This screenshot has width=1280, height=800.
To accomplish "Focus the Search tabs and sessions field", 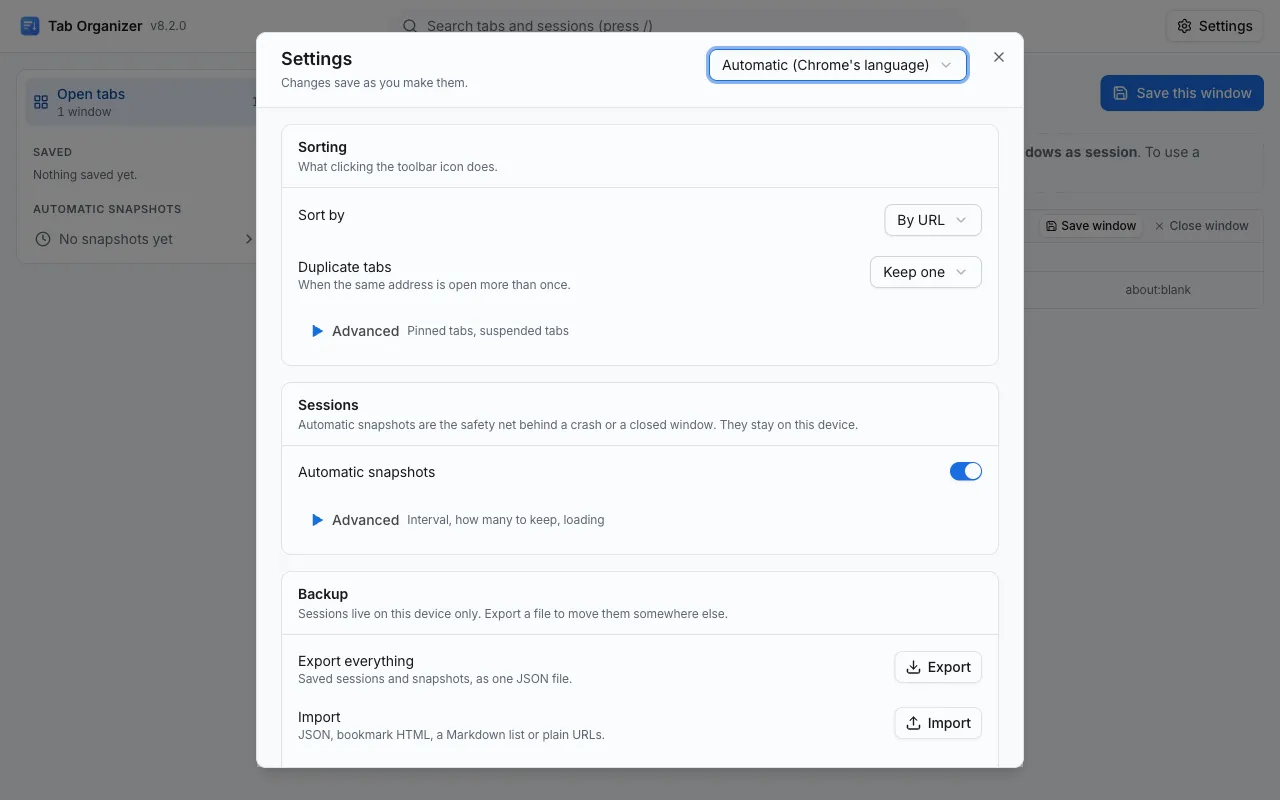I will [676, 26].
